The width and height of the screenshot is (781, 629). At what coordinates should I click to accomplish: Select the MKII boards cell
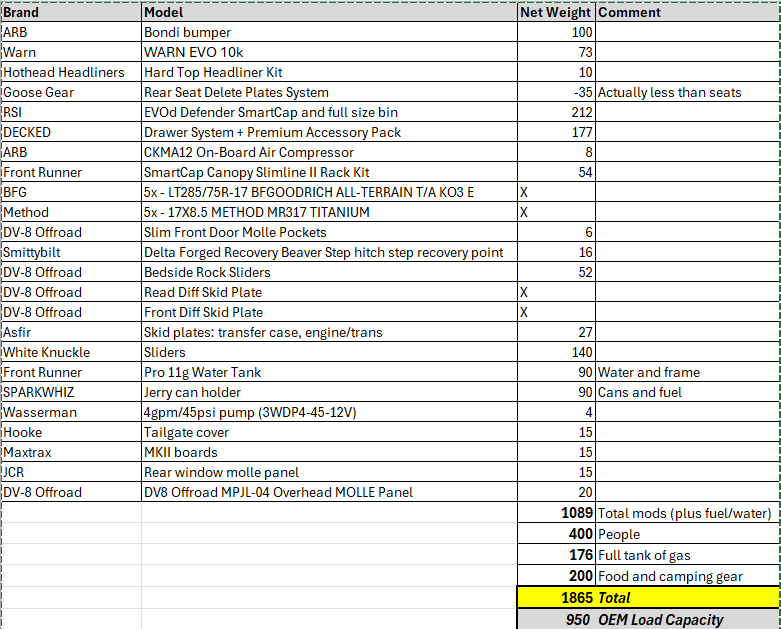pos(329,452)
